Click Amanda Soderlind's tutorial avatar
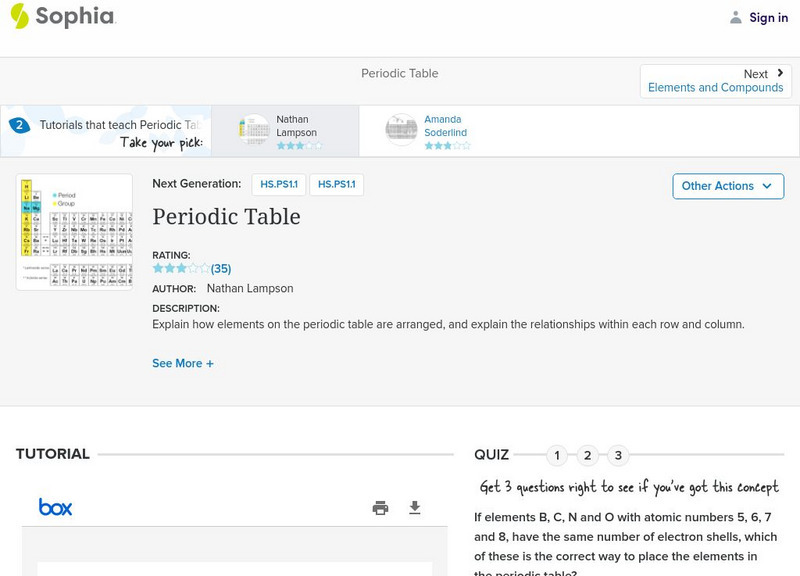 click(401, 130)
